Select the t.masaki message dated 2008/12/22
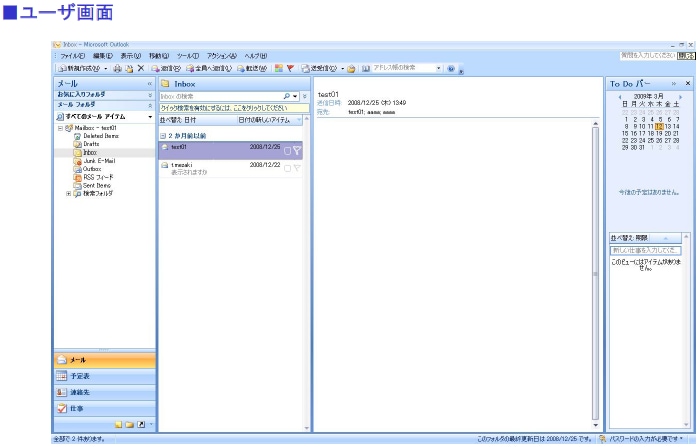The width and height of the screenshot is (700, 447). [230, 169]
